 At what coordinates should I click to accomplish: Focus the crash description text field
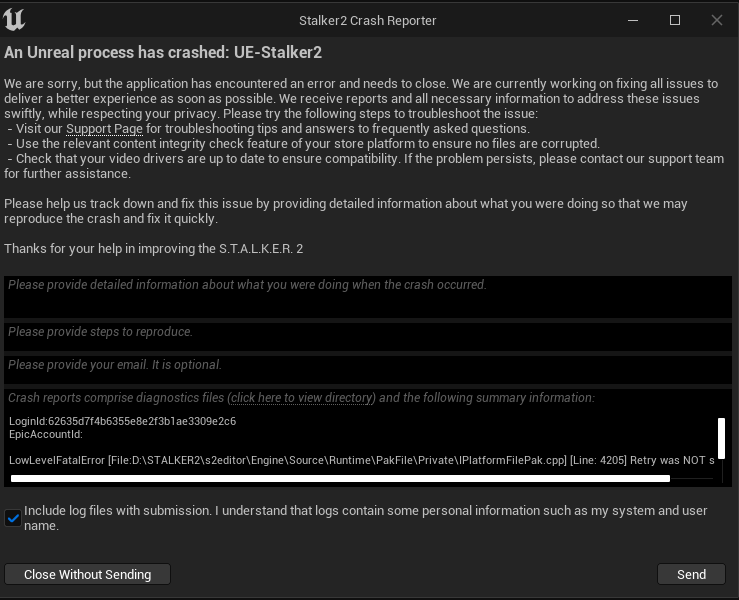click(368, 297)
